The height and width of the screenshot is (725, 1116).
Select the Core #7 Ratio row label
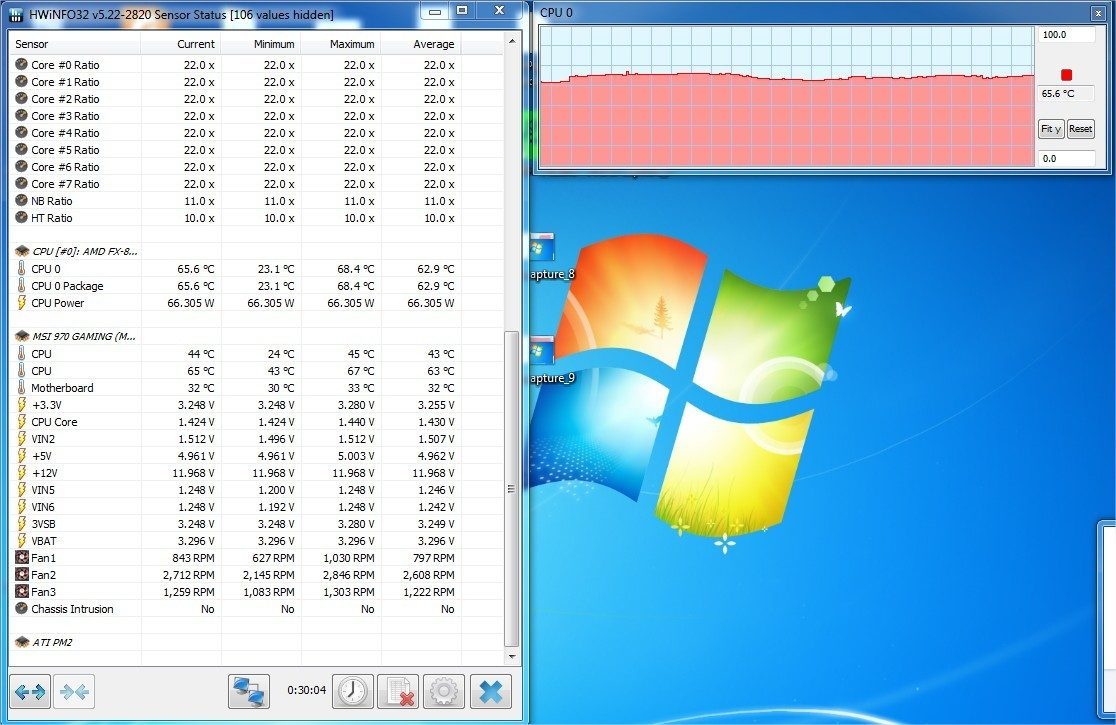[65, 184]
